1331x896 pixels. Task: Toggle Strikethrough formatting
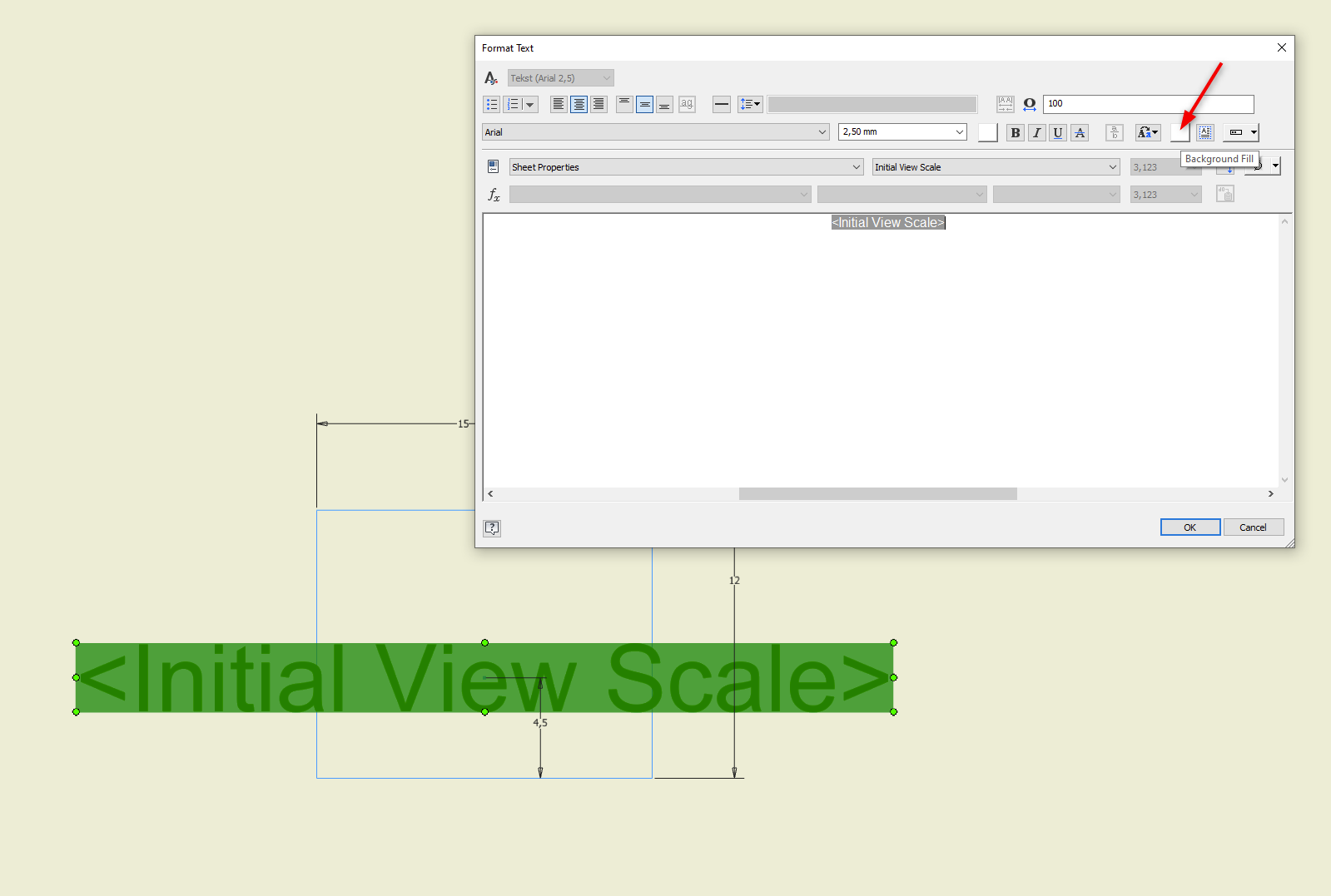click(x=1080, y=132)
